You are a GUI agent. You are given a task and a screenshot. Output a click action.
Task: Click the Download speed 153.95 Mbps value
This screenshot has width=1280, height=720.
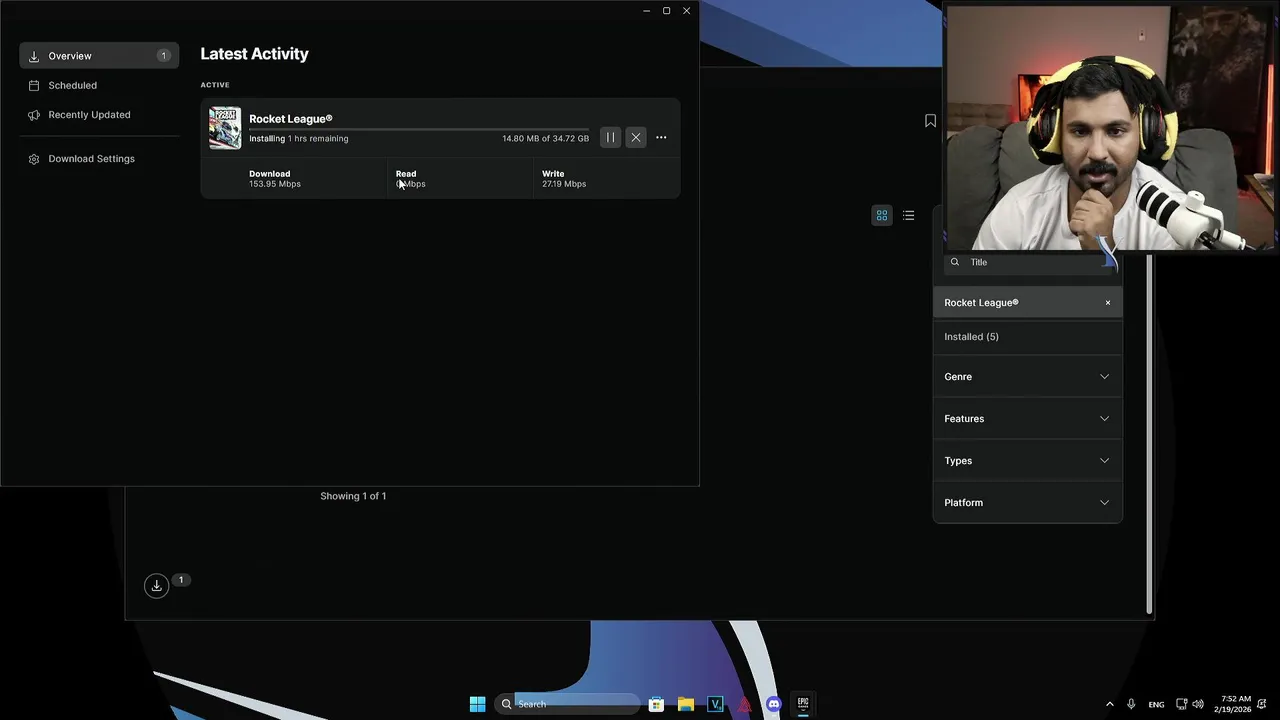(275, 184)
